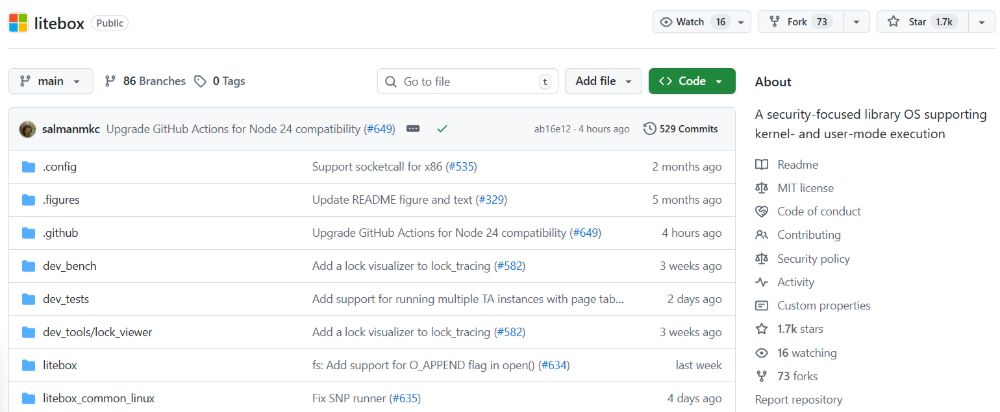Image resolution: width=1000 pixels, height=412 pixels.
Task: Click the Microsoft organization logo
Action: tap(19, 22)
